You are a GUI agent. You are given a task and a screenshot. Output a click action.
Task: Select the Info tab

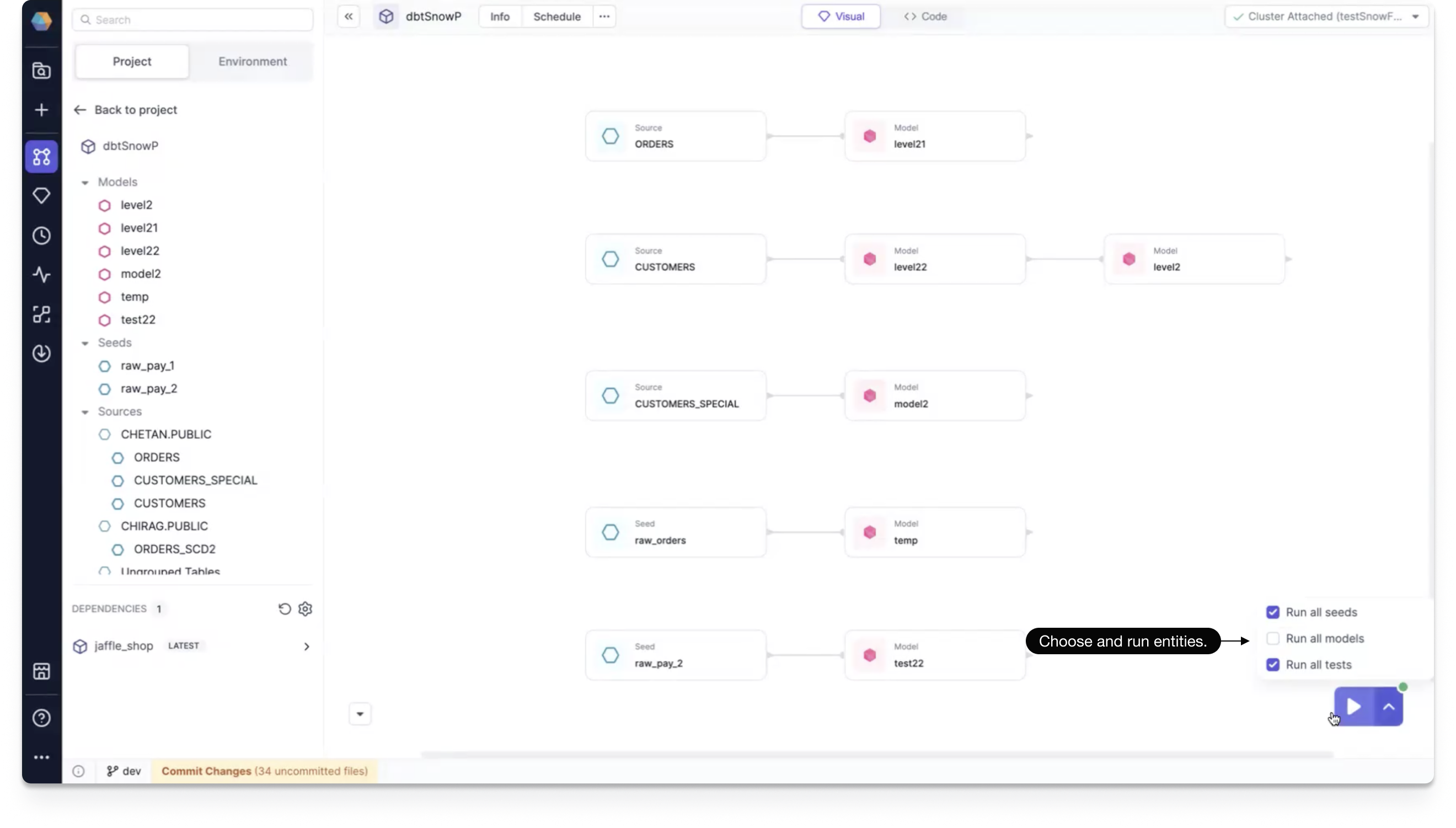tap(499, 16)
